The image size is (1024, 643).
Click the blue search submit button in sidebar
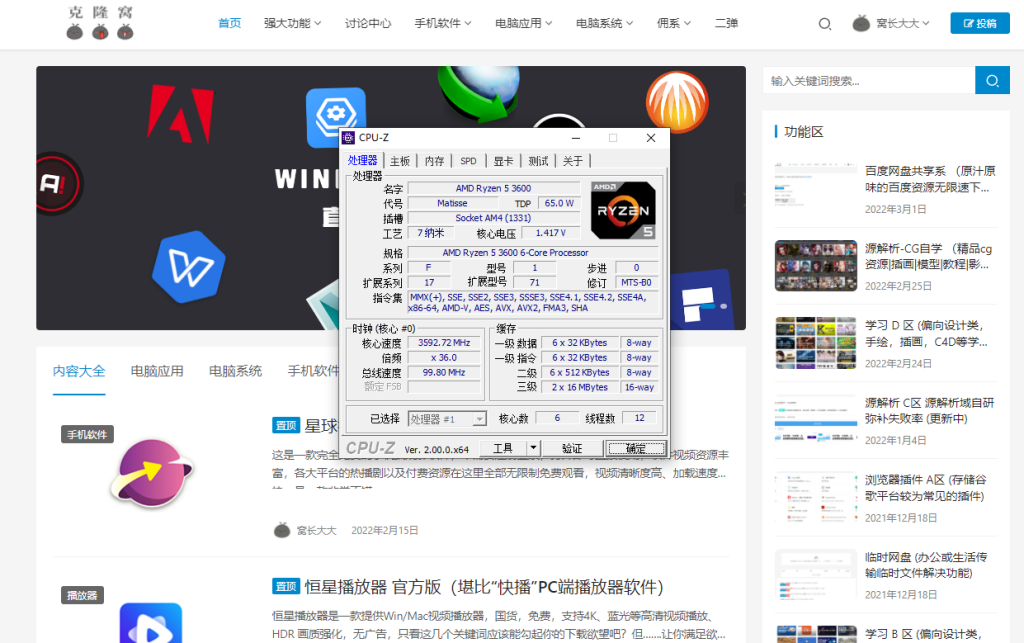point(992,80)
